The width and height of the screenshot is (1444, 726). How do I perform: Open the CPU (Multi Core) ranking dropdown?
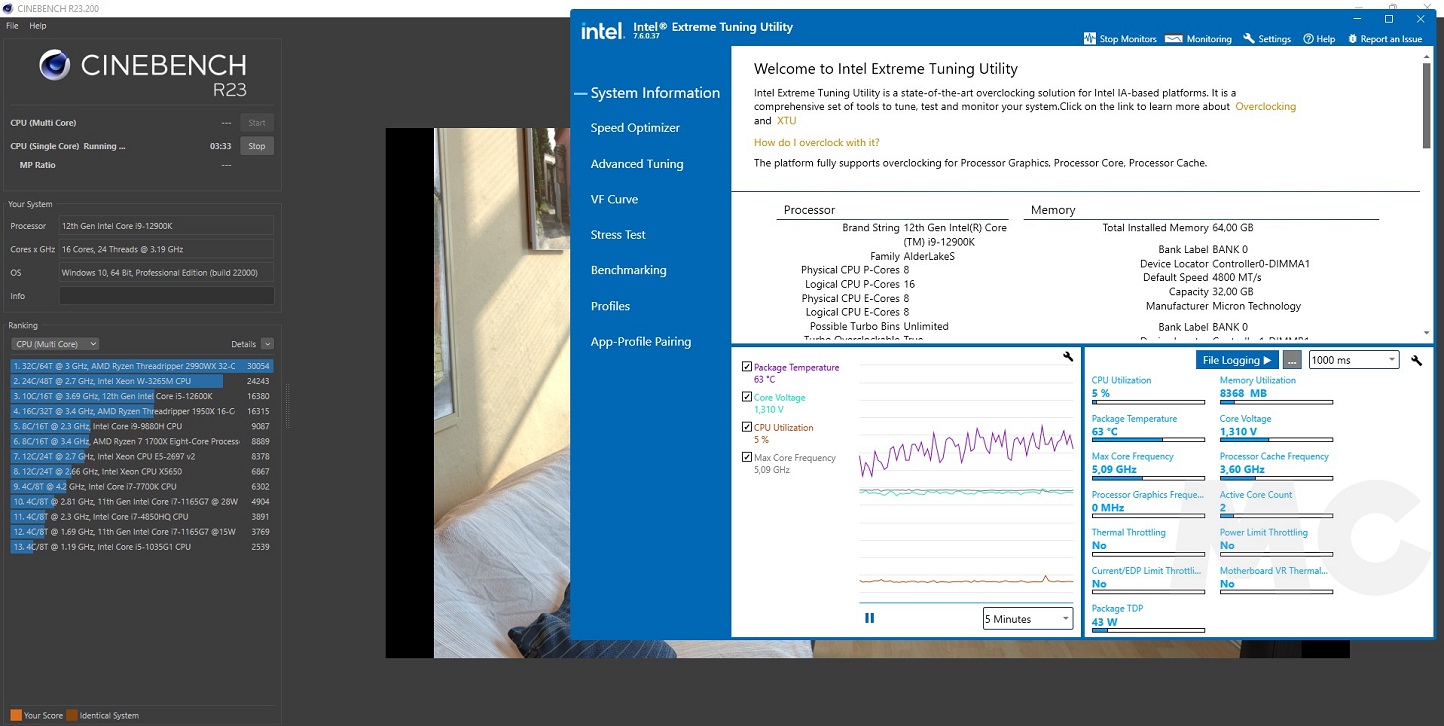click(54, 344)
